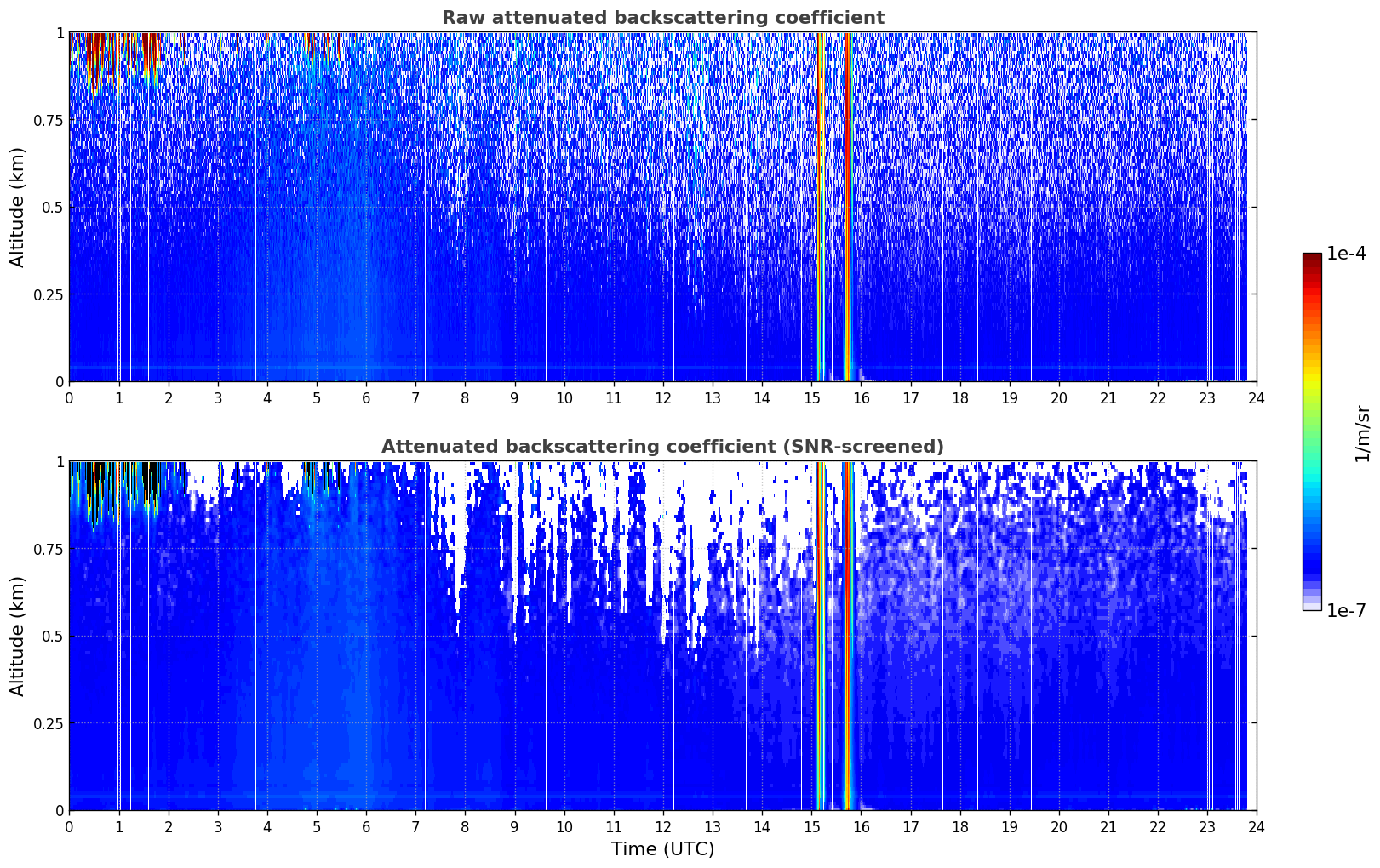Click hour 0 tick on top plot
1380x868 pixels.
coord(70,397)
